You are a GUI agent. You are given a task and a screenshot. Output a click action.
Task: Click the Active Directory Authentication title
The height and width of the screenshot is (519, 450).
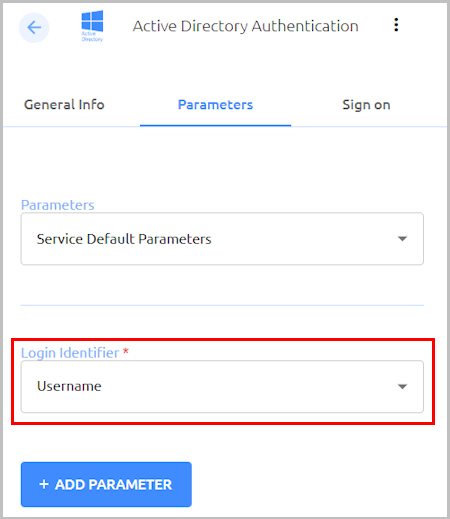(x=246, y=26)
